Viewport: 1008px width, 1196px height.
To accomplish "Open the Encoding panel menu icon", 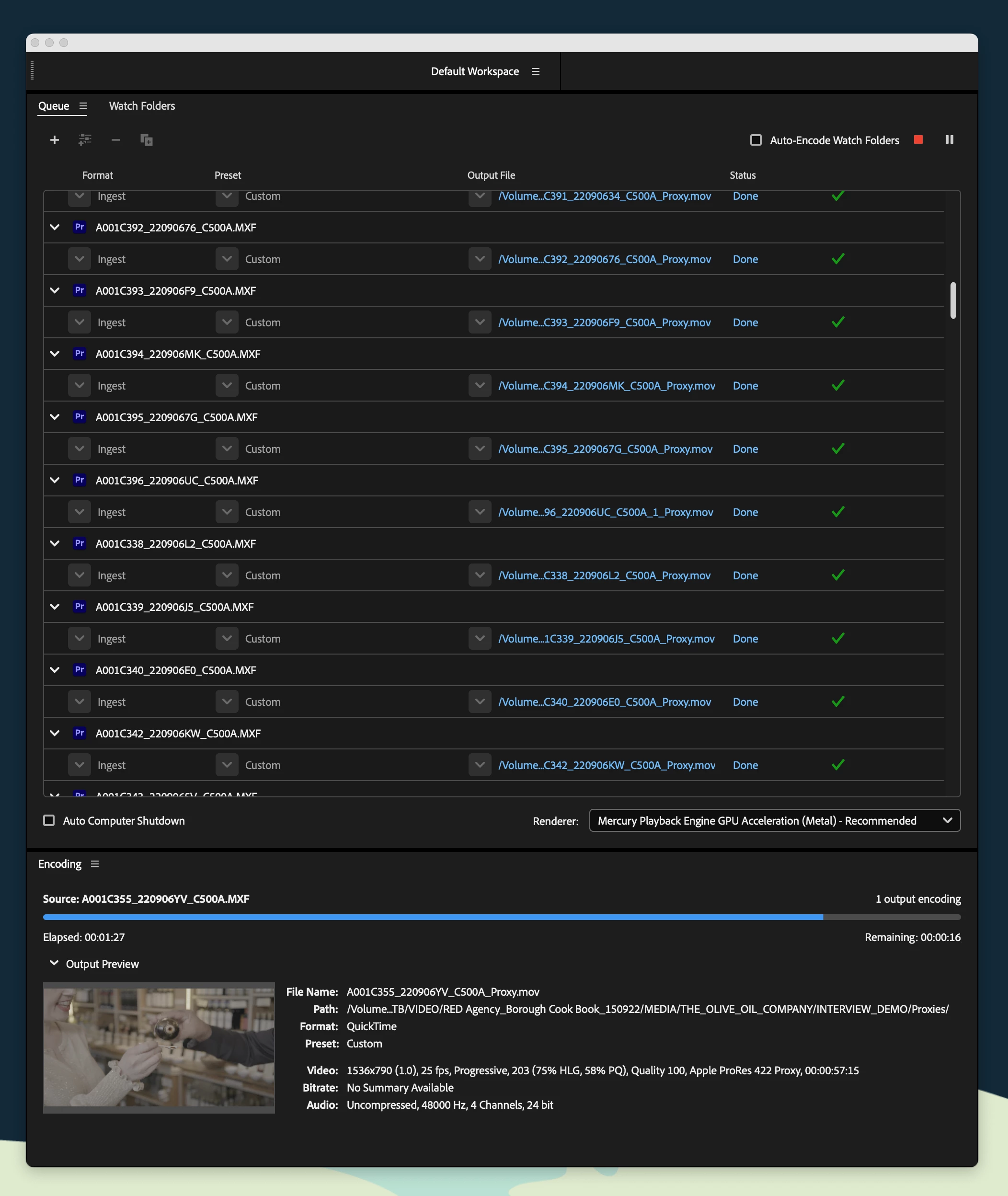I will tap(95, 864).
